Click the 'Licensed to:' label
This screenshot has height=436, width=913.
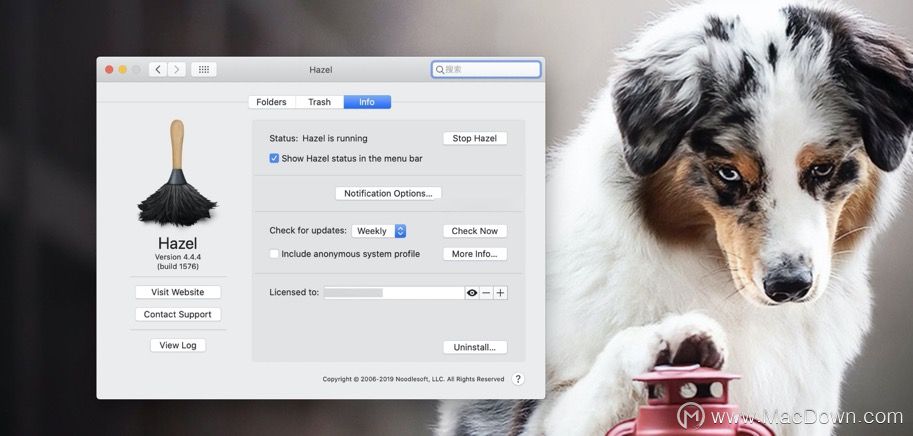(x=294, y=292)
